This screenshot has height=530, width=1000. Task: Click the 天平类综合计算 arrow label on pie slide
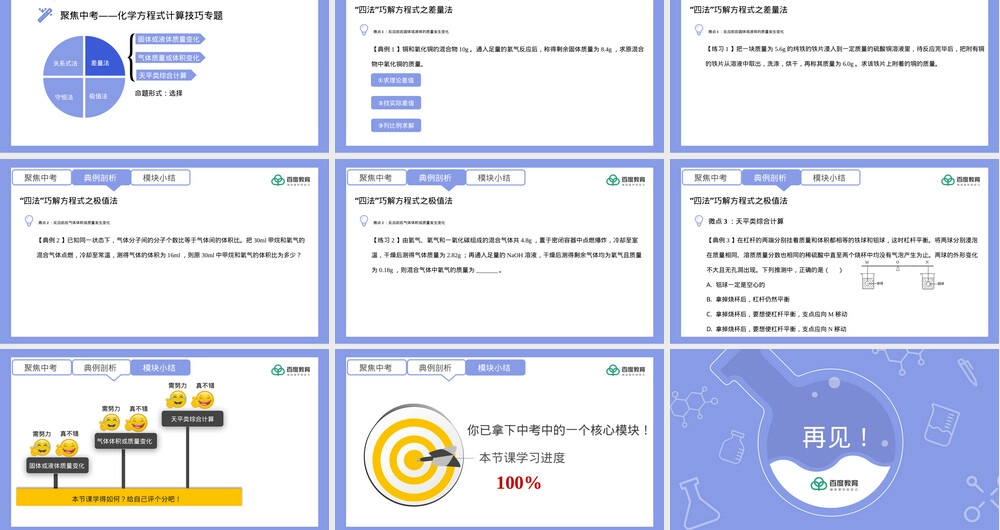pos(165,75)
